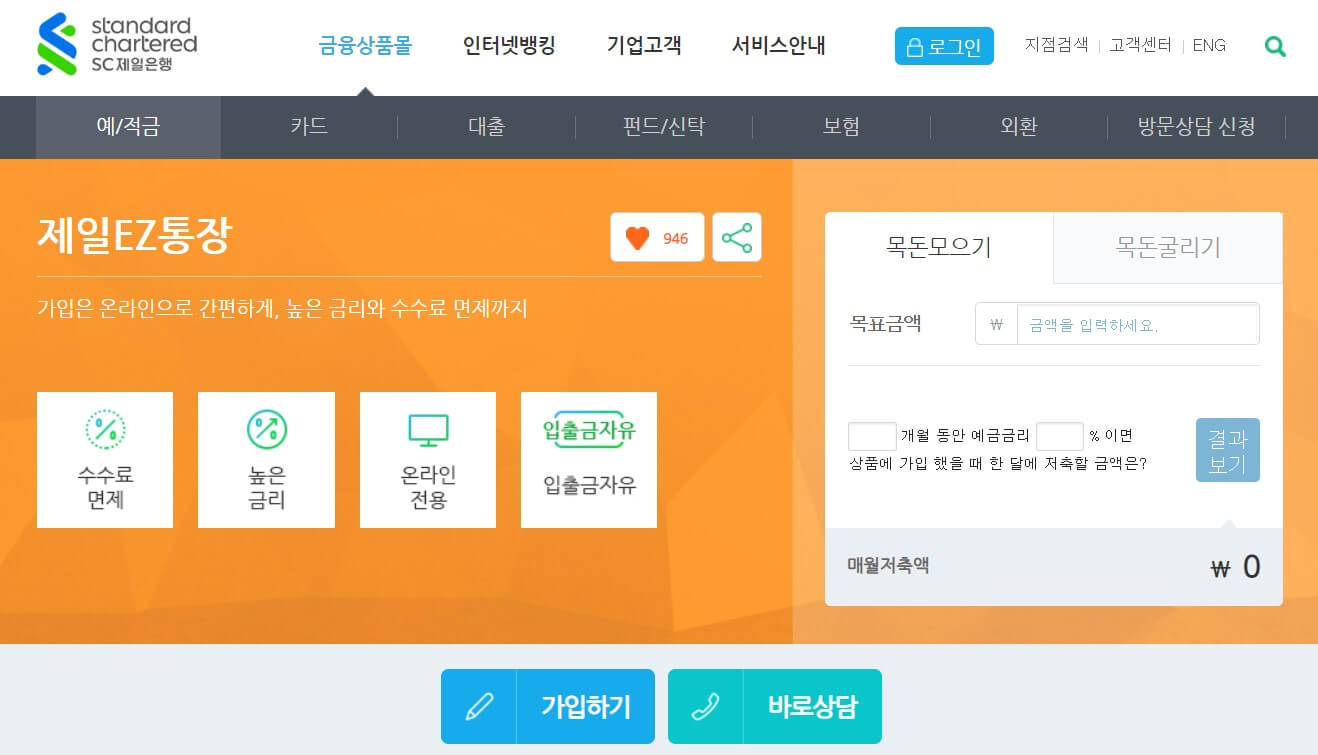This screenshot has width=1318, height=755.
Task: Select the 보험 submenu tab
Action: (x=842, y=127)
